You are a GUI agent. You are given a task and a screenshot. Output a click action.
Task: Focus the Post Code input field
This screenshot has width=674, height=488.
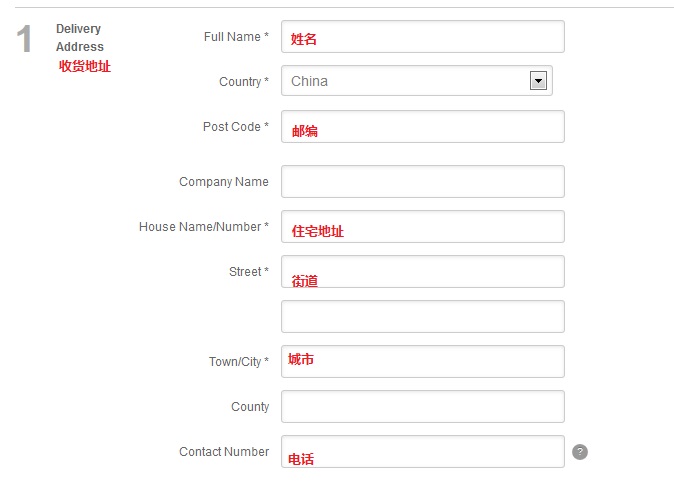click(x=423, y=126)
